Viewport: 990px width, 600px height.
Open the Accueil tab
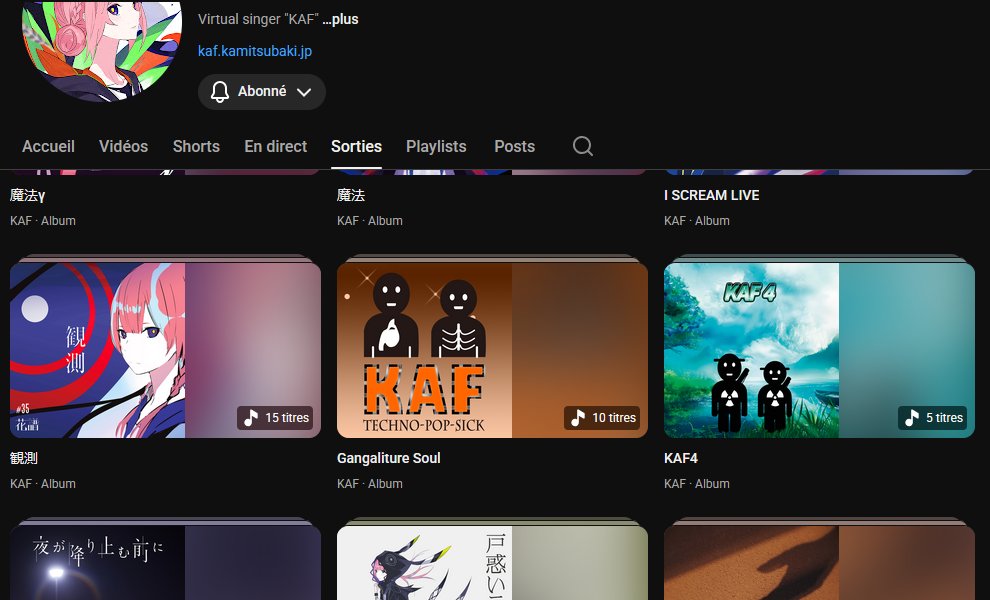49,147
